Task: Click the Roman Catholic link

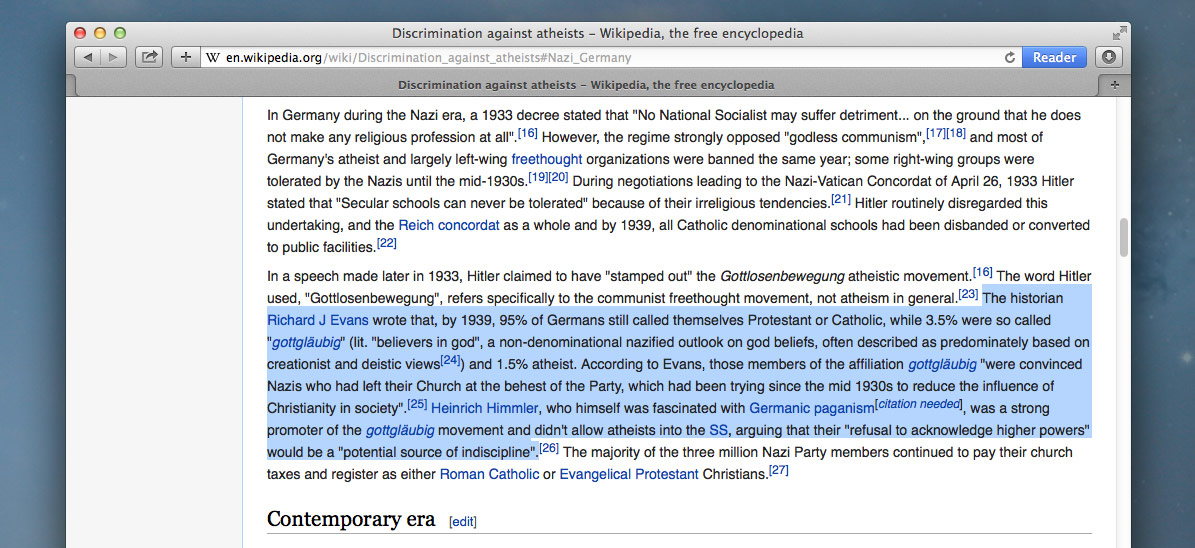Action: point(489,474)
